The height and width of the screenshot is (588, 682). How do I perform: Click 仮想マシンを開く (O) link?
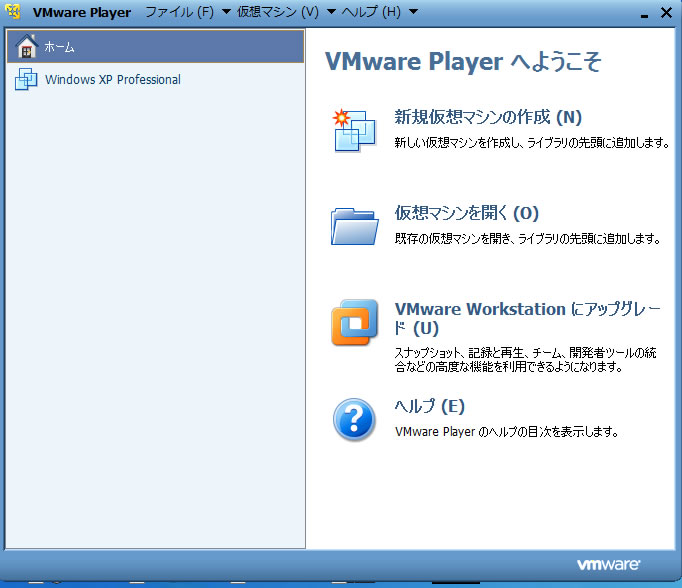[x=467, y=213]
